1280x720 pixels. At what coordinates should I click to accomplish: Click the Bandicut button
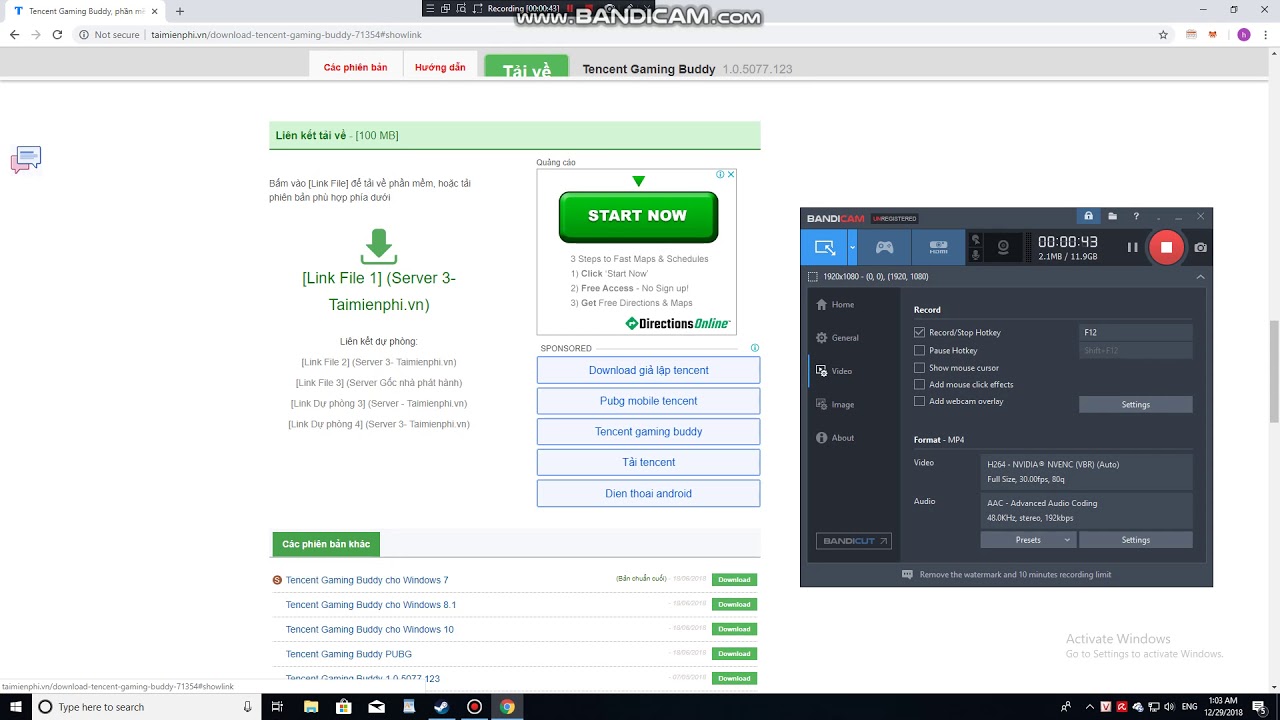(854, 541)
